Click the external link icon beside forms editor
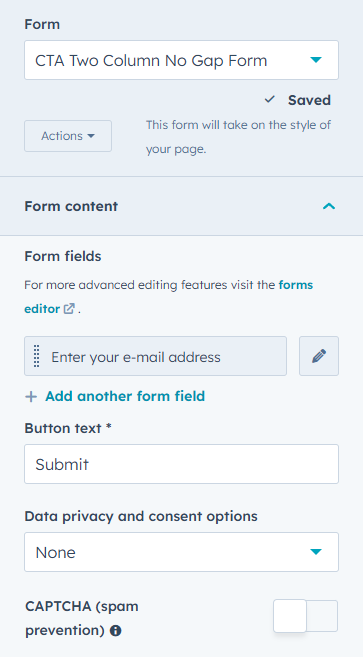The height and width of the screenshot is (657, 363). 69,309
